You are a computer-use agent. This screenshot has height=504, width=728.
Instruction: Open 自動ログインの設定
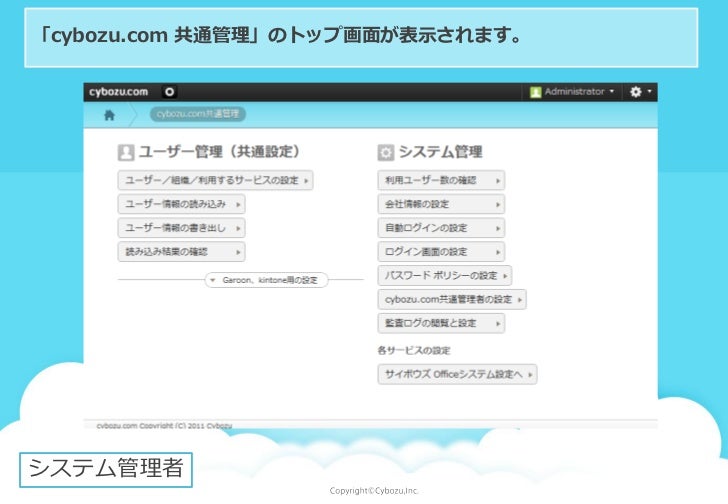coord(441,228)
